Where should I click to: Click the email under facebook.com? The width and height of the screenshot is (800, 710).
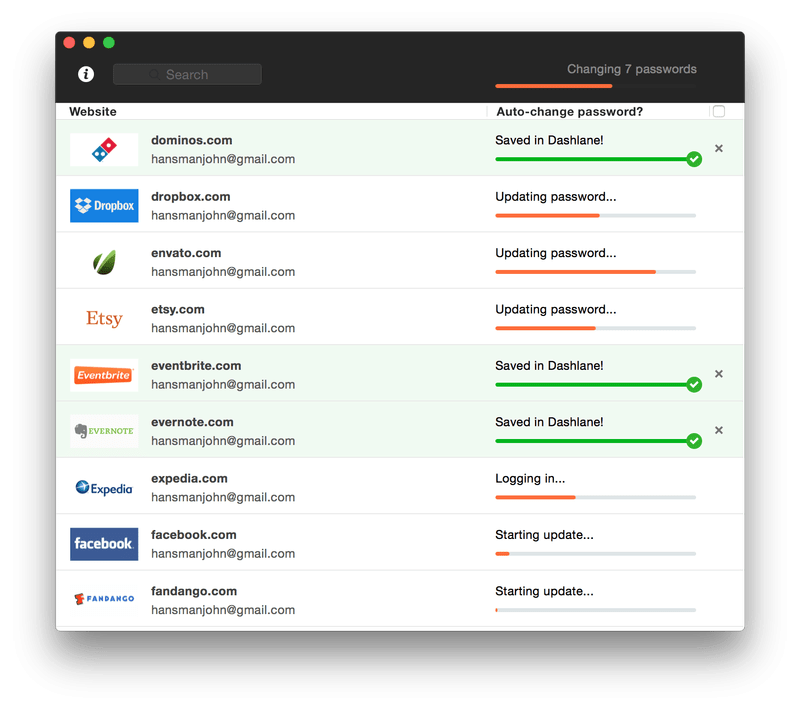coord(223,553)
